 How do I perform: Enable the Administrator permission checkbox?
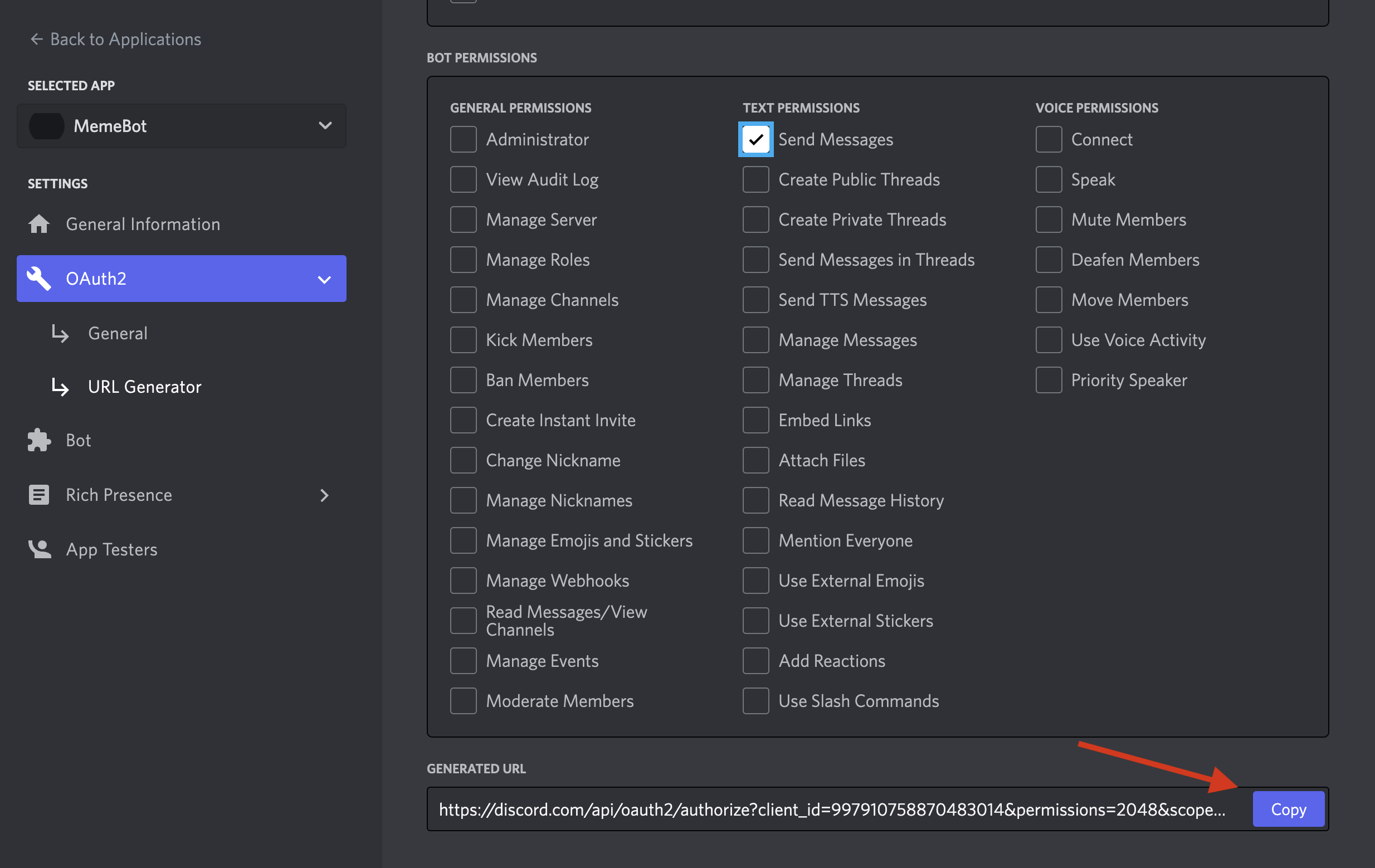click(463, 139)
